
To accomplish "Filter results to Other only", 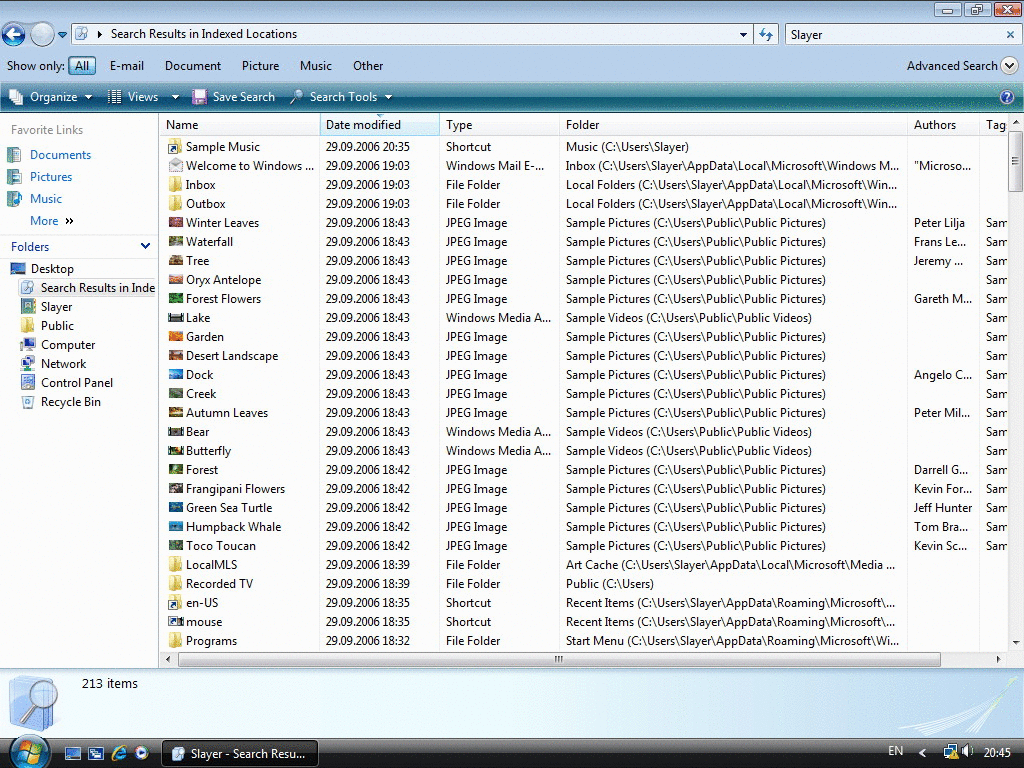I will pos(368,66).
